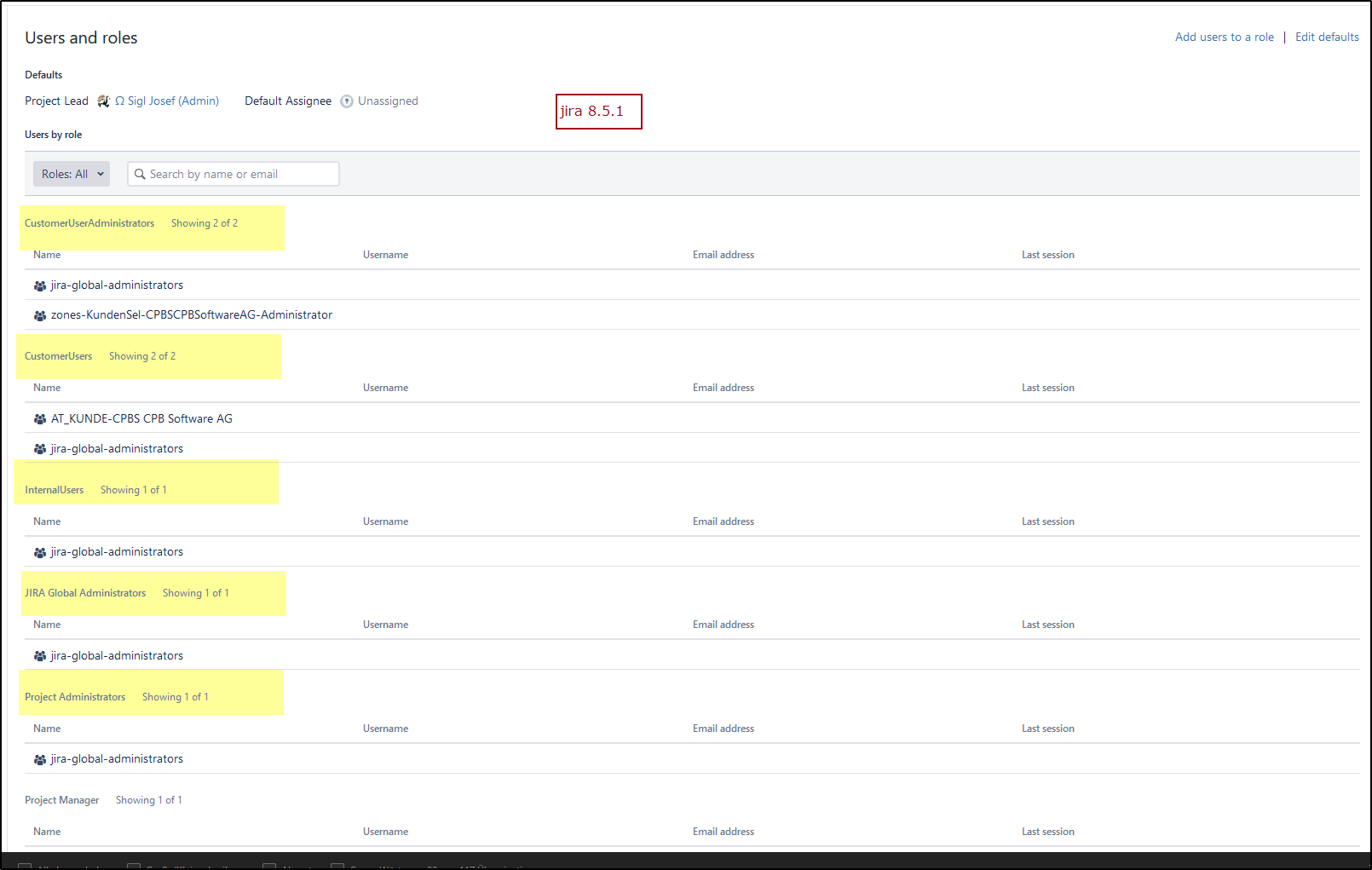1372x870 pixels.
Task: Click jira-global-administrators group icon under InternalUsers
Action: [40, 552]
